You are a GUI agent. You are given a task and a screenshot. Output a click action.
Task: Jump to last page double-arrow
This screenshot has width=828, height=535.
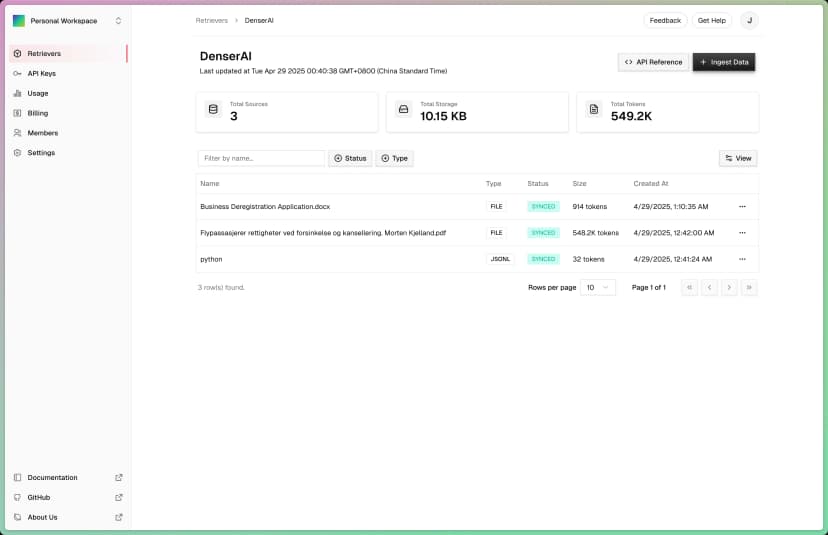point(749,287)
